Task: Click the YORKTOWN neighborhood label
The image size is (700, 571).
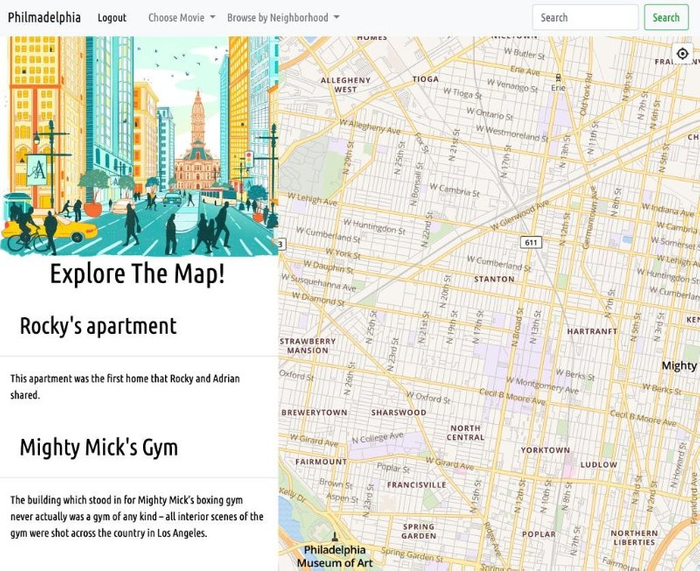Action: [x=545, y=450]
